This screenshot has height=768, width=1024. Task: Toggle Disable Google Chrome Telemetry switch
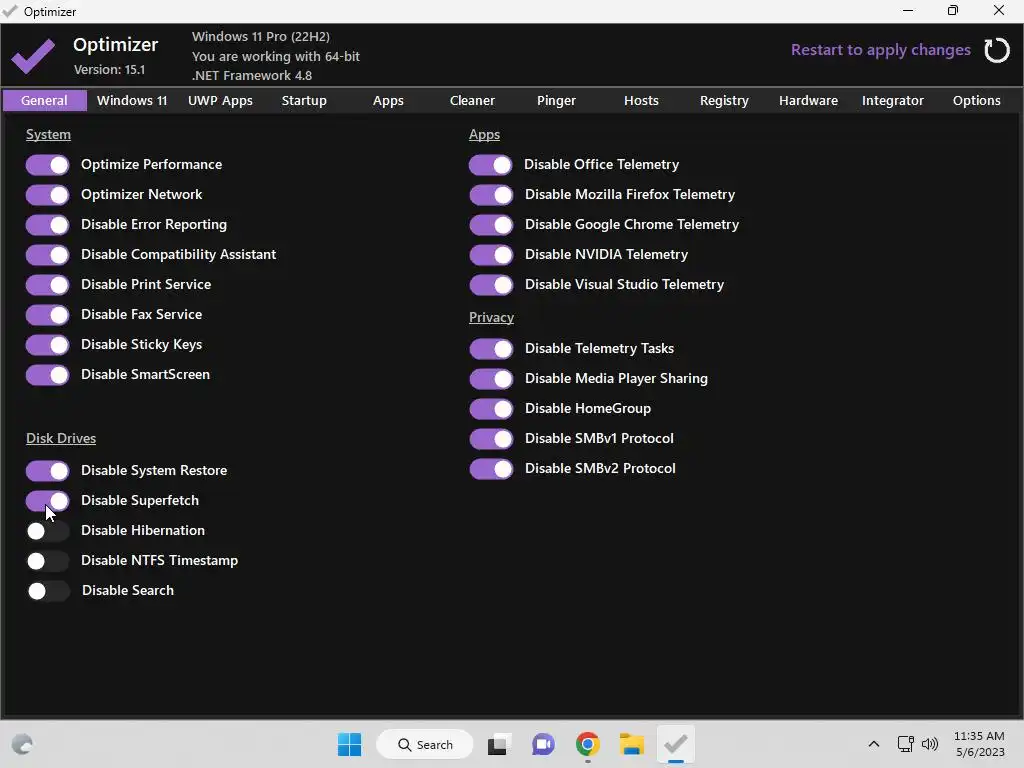[x=491, y=225]
